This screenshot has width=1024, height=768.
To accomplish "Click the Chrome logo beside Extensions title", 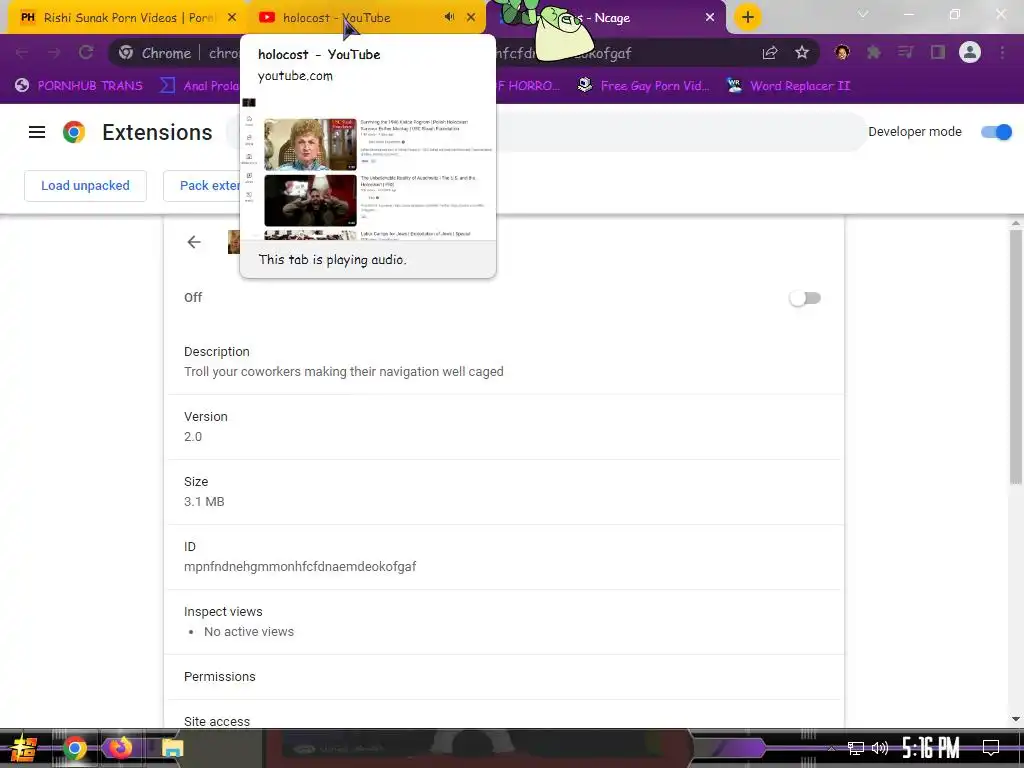I will pyautogui.click(x=74, y=133).
